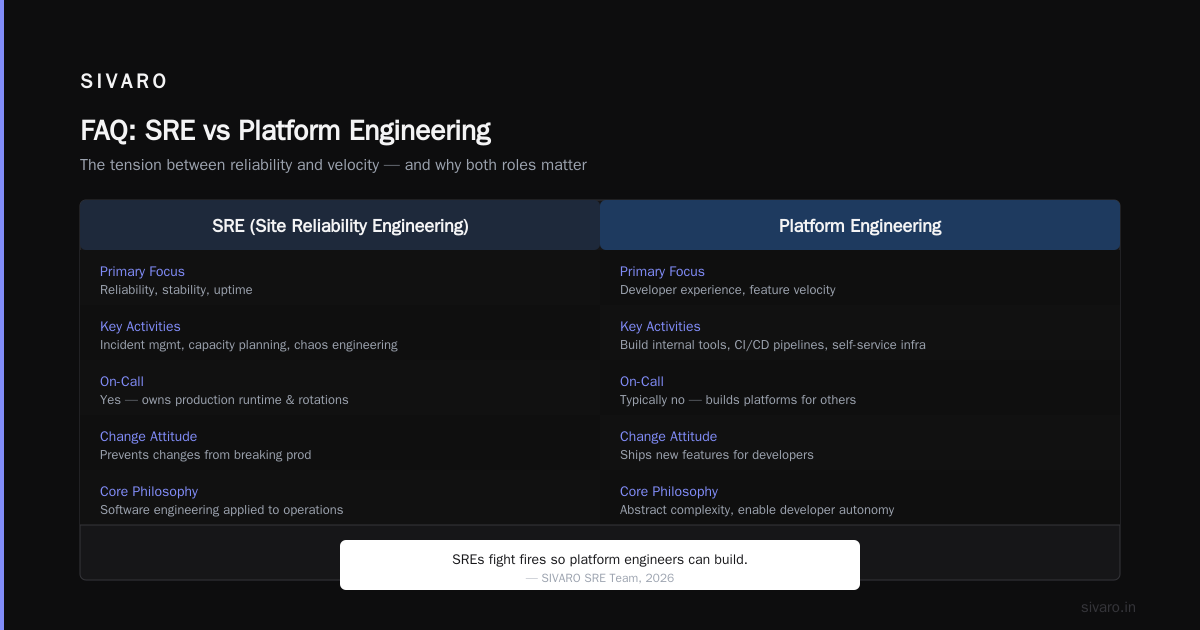
Task: Open Change Attitude in the SRE column
Action: (x=148, y=436)
